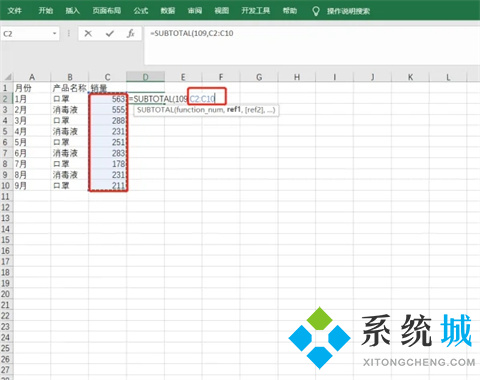Select column A header
This screenshot has width=480, height=380.
click(32, 77)
